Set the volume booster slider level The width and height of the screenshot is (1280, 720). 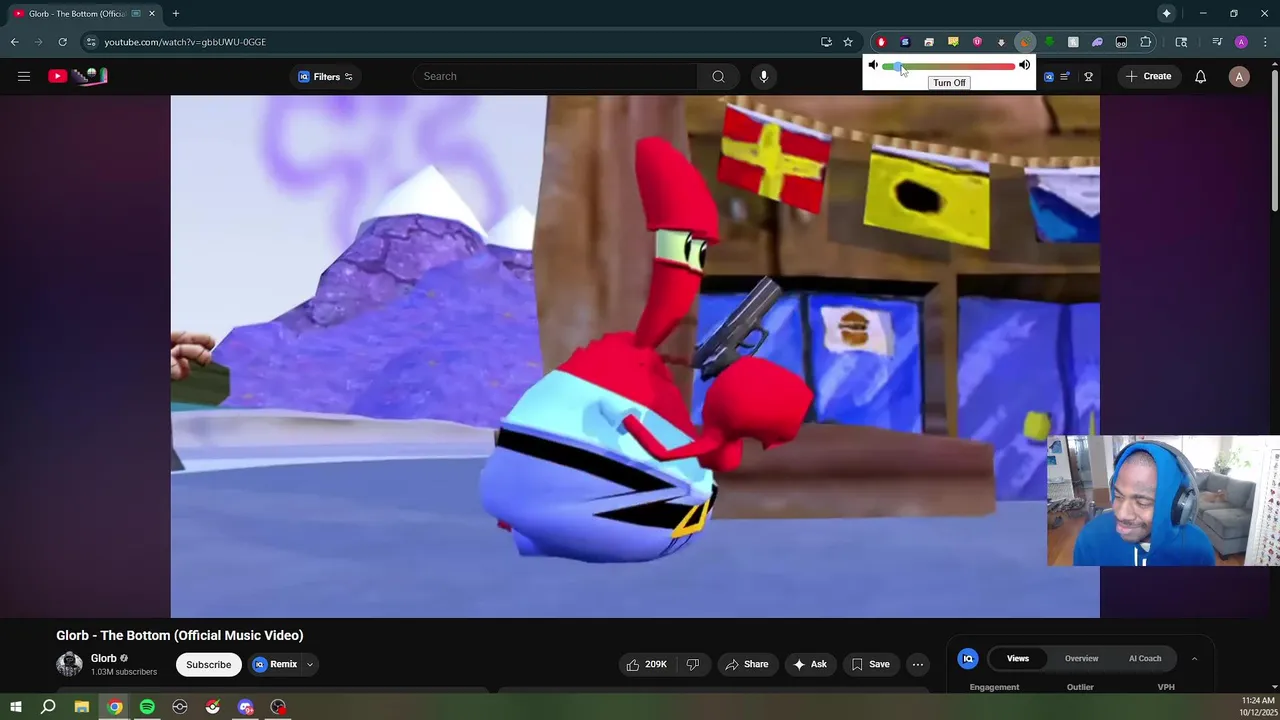pos(948,66)
